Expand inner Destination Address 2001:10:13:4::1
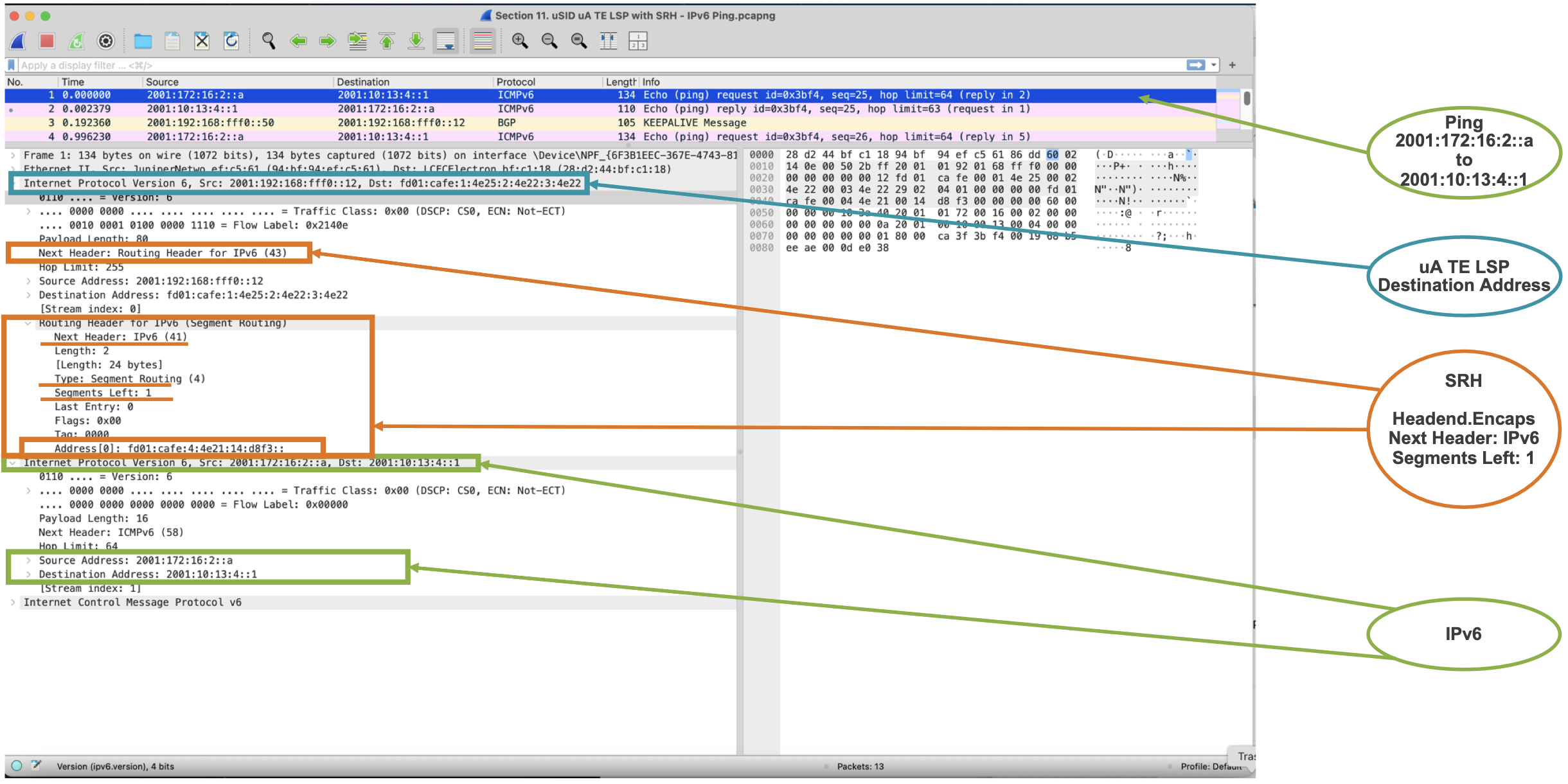Viewport: 1568px width, 784px height. pyautogui.click(x=28, y=575)
